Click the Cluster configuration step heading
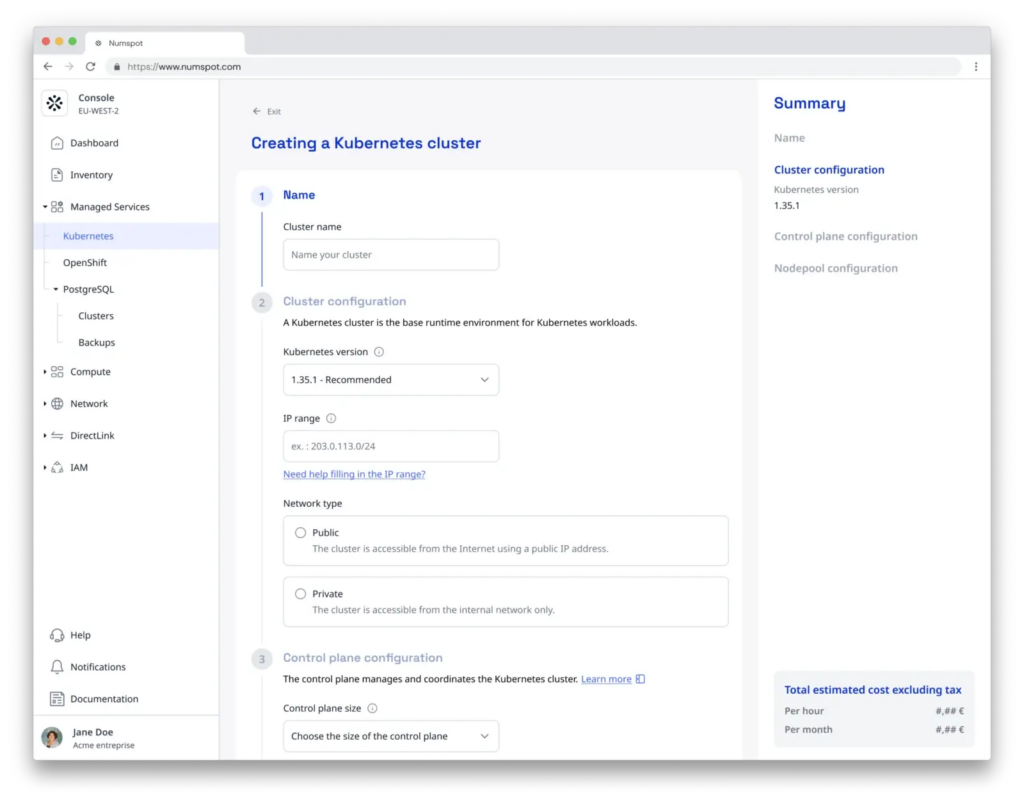The height and width of the screenshot is (800, 1024). coord(344,302)
